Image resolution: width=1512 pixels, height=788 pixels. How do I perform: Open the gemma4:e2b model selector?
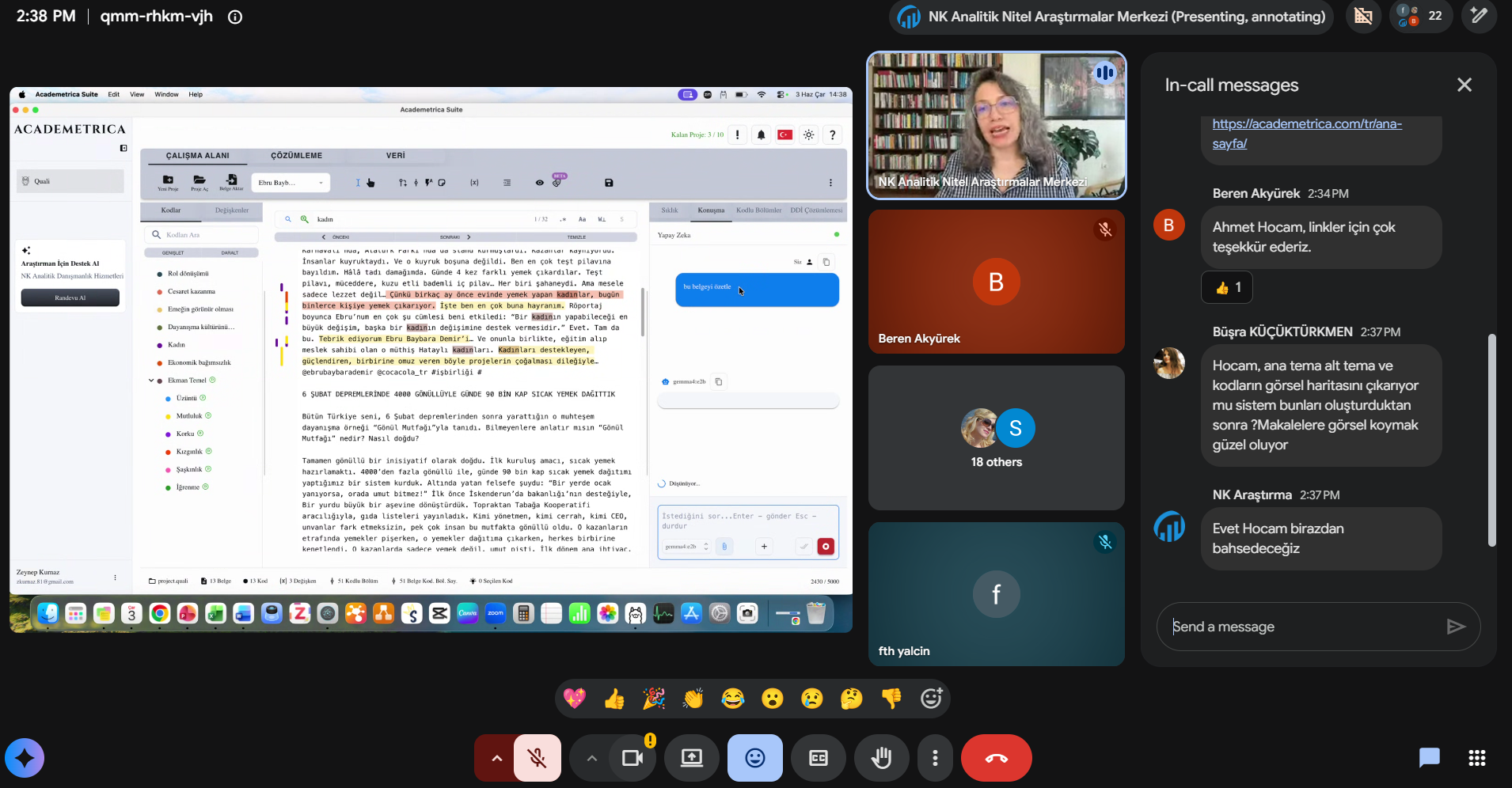click(x=686, y=546)
